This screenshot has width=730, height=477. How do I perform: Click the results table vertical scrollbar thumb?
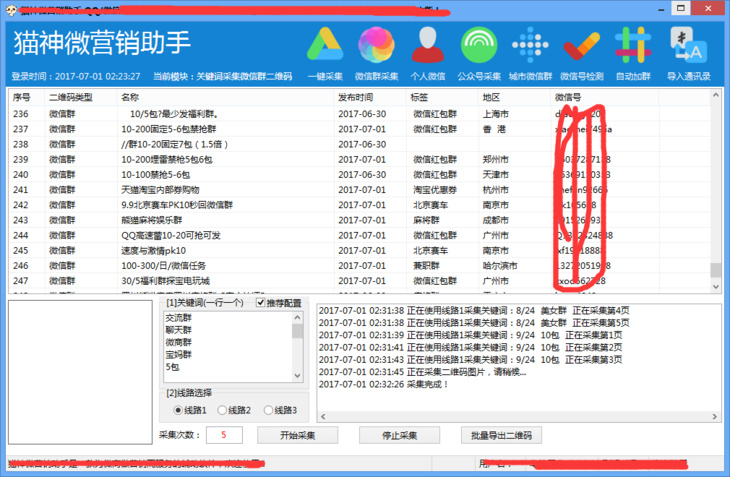716,269
